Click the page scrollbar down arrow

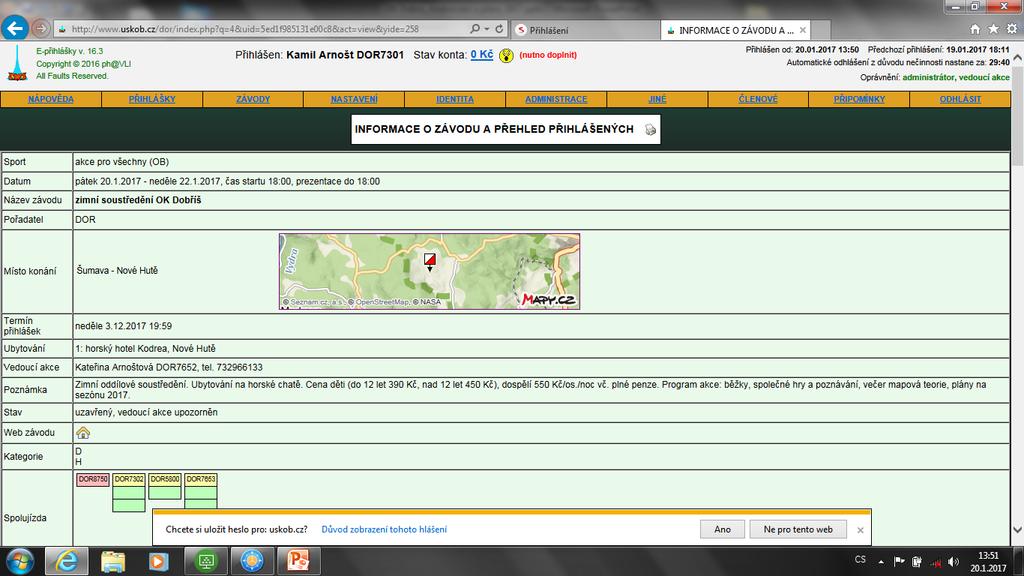click(1017, 530)
